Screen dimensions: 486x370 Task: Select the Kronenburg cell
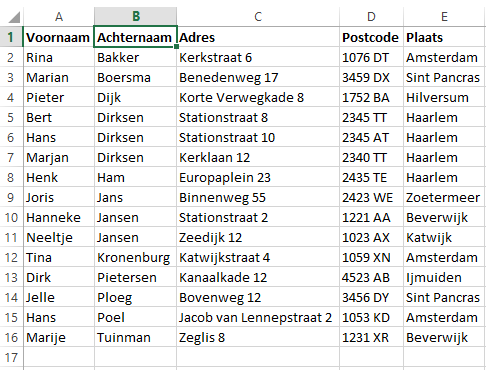tap(135, 257)
